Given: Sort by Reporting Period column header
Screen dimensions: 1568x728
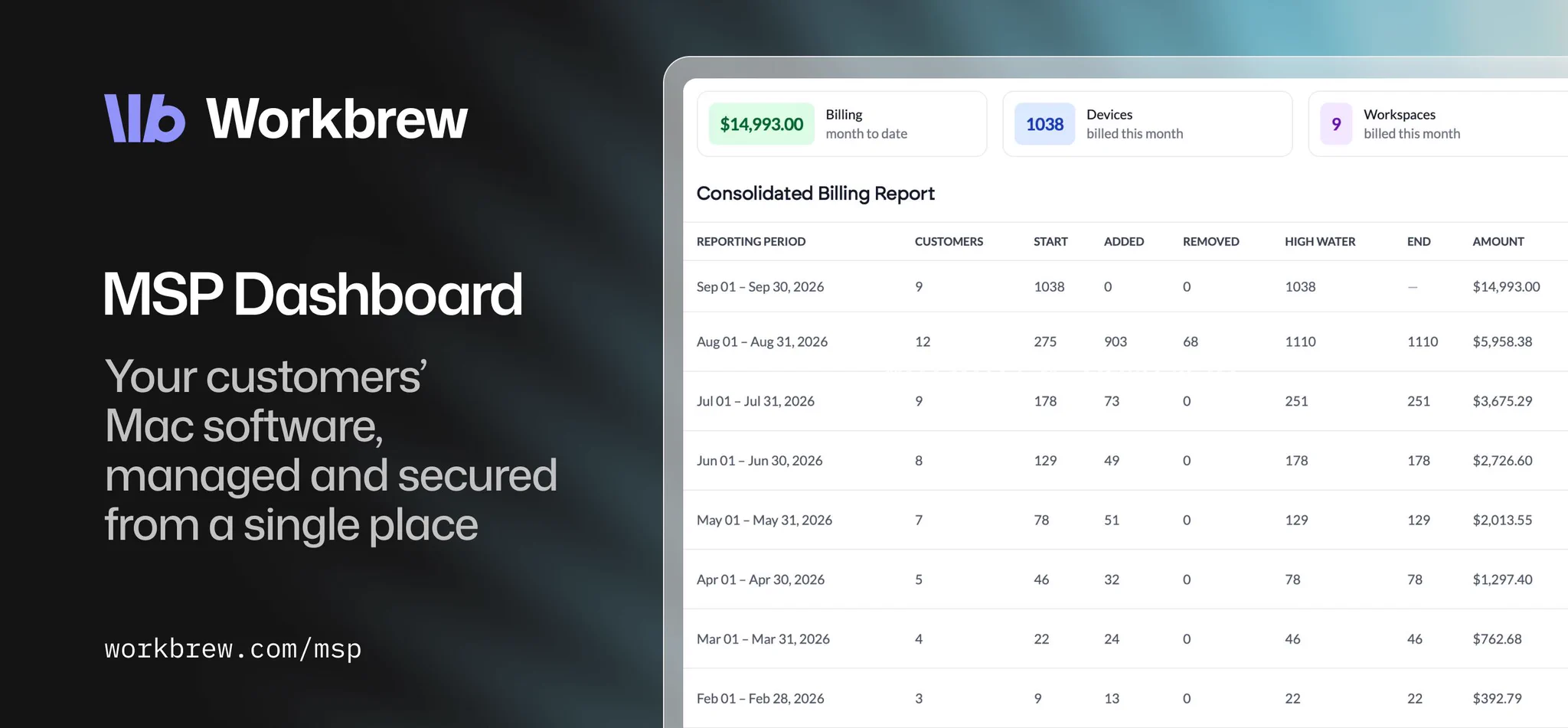Looking at the screenshot, I should (x=751, y=241).
